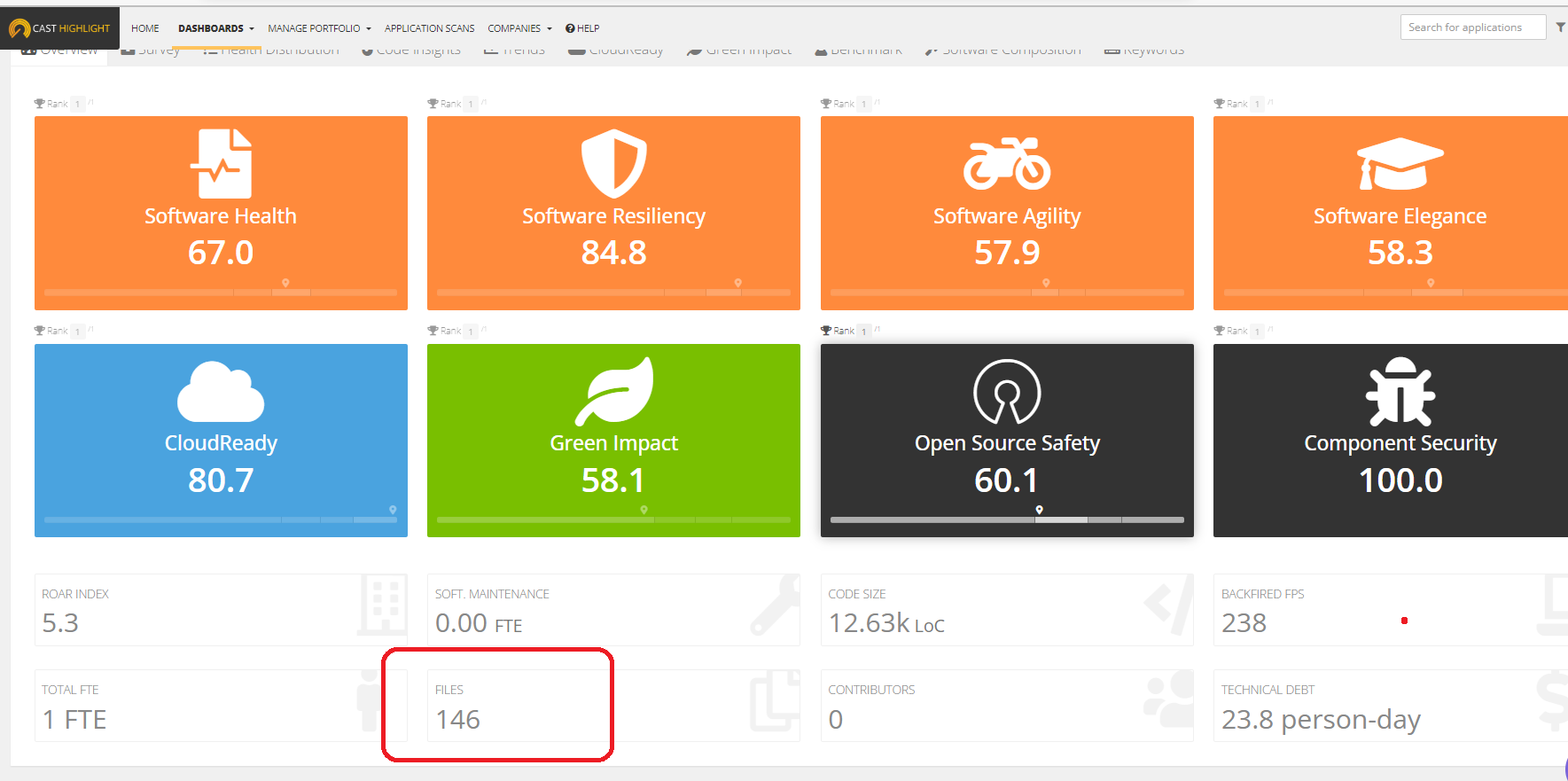Select the Software Agility 57.9 score
This screenshot has width=1568, height=781.
point(1007,253)
